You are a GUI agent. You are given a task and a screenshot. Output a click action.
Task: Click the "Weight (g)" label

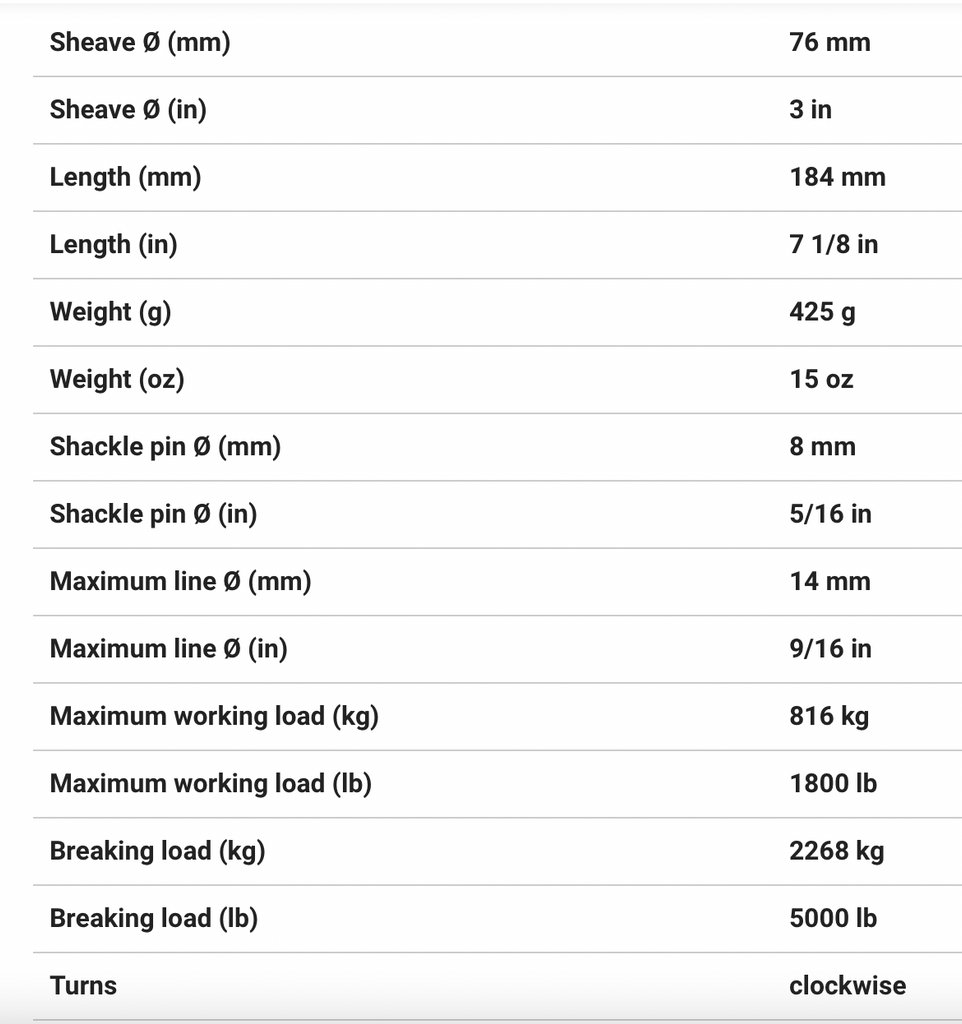click(110, 312)
